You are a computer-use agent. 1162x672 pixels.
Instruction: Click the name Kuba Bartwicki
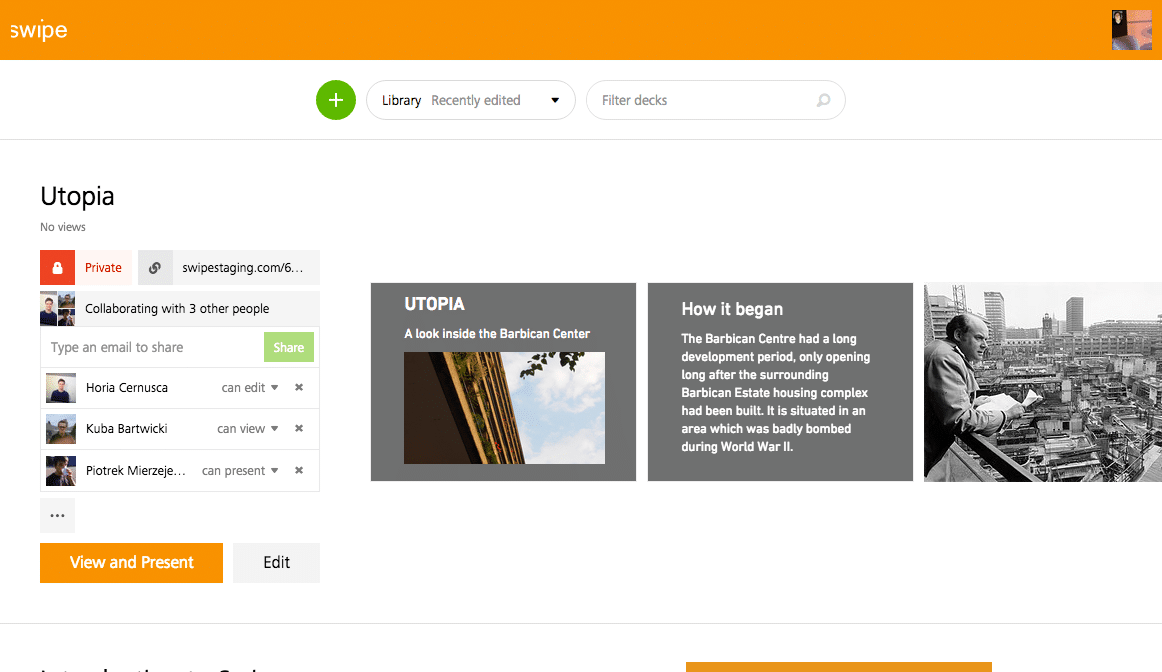click(x=127, y=428)
